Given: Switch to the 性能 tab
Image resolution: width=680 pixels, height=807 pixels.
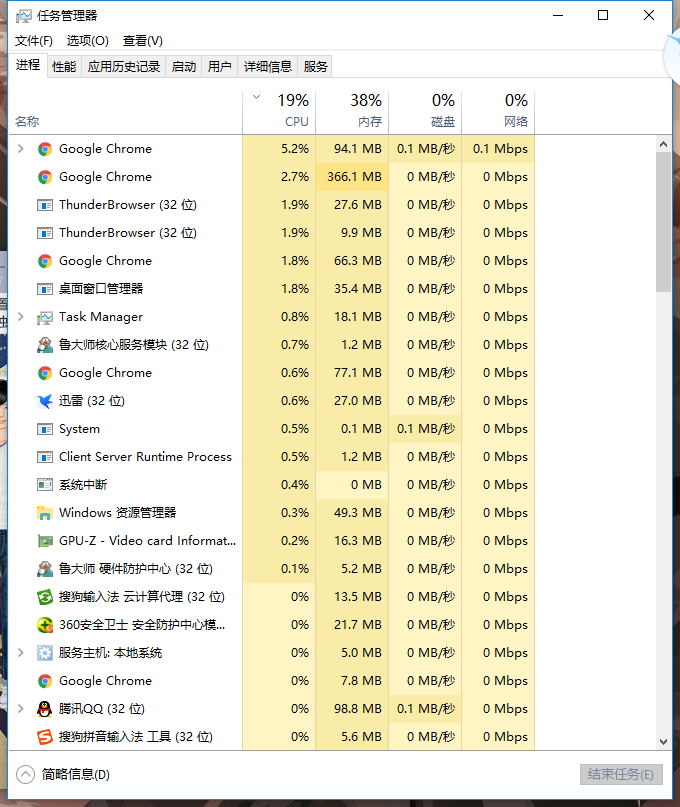Looking at the screenshot, I should (64, 66).
